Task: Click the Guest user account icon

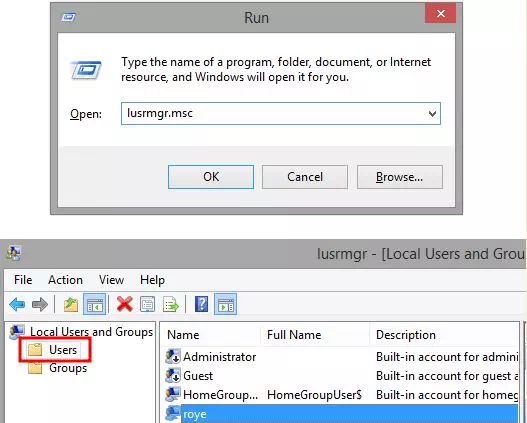Action: (173, 375)
